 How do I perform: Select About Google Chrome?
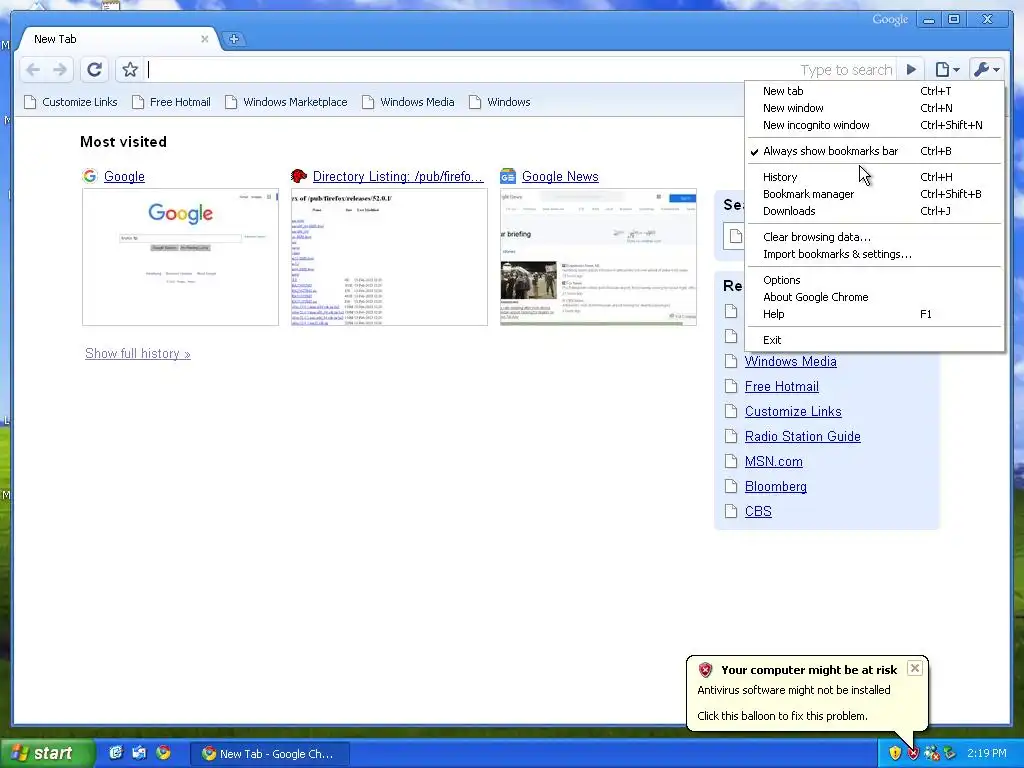click(874, 297)
